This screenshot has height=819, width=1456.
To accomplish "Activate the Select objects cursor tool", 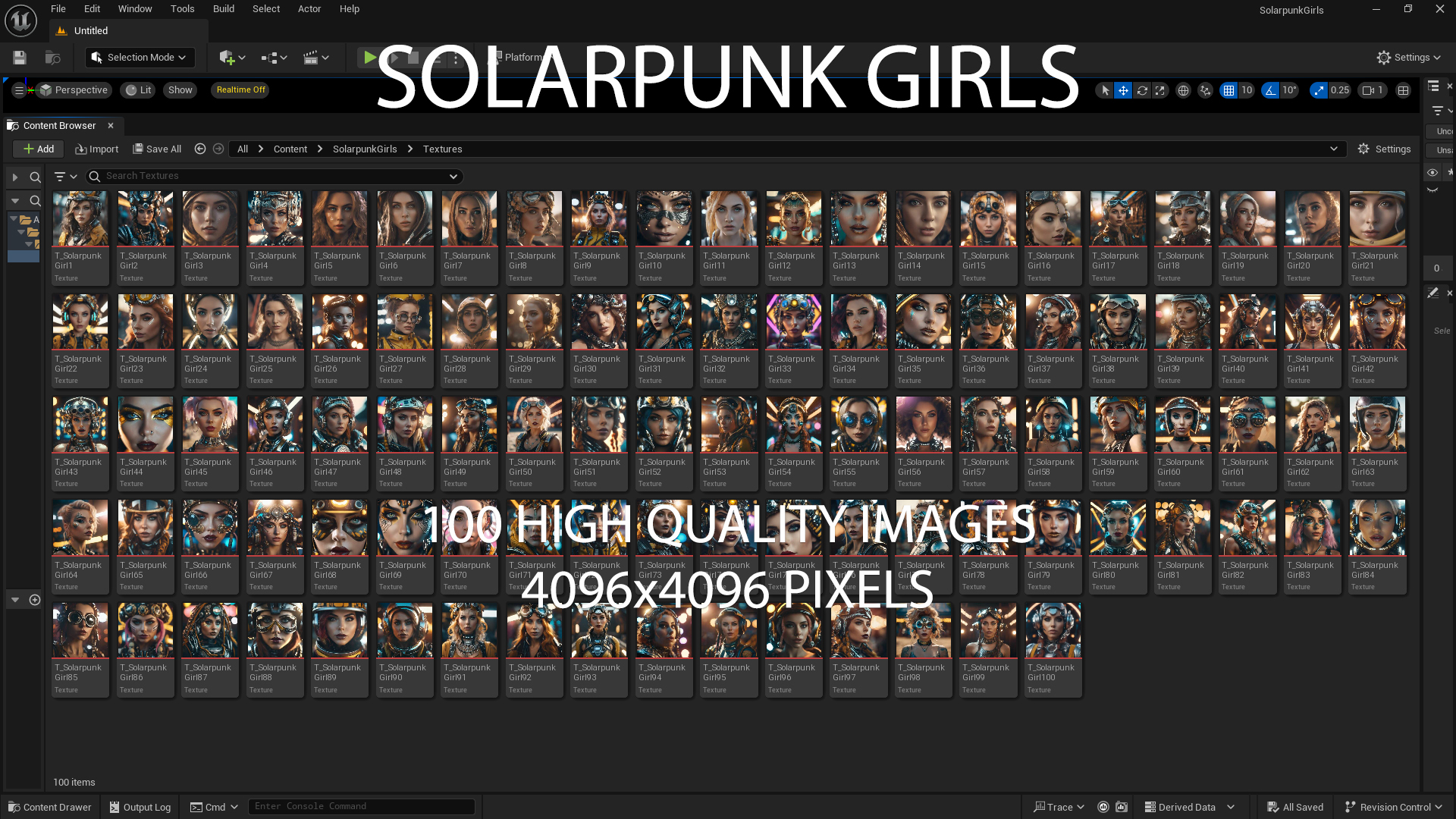I will coord(1105,90).
